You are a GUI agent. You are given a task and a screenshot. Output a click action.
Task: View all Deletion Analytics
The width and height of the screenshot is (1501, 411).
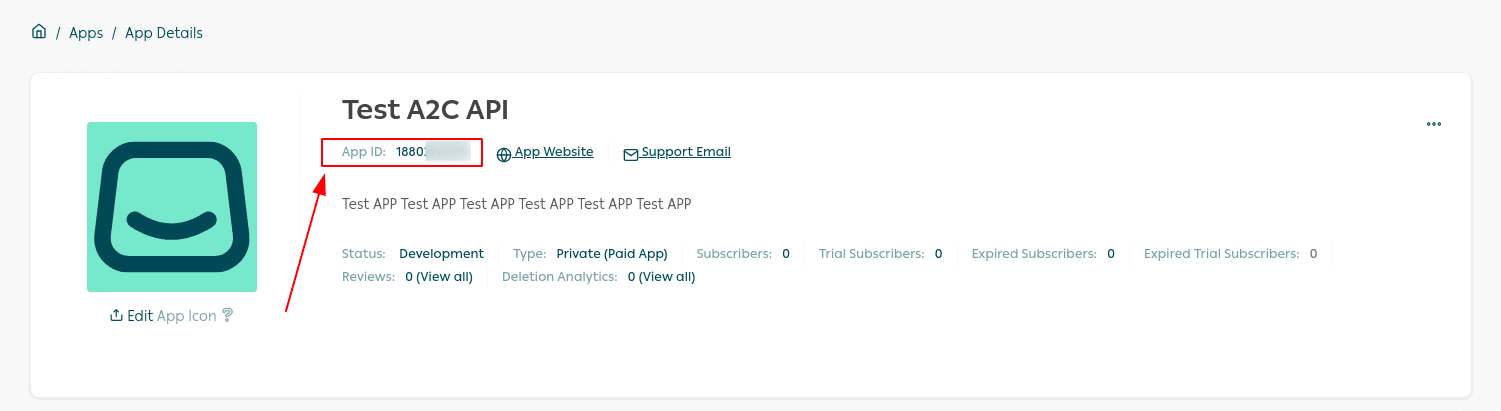(661, 277)
